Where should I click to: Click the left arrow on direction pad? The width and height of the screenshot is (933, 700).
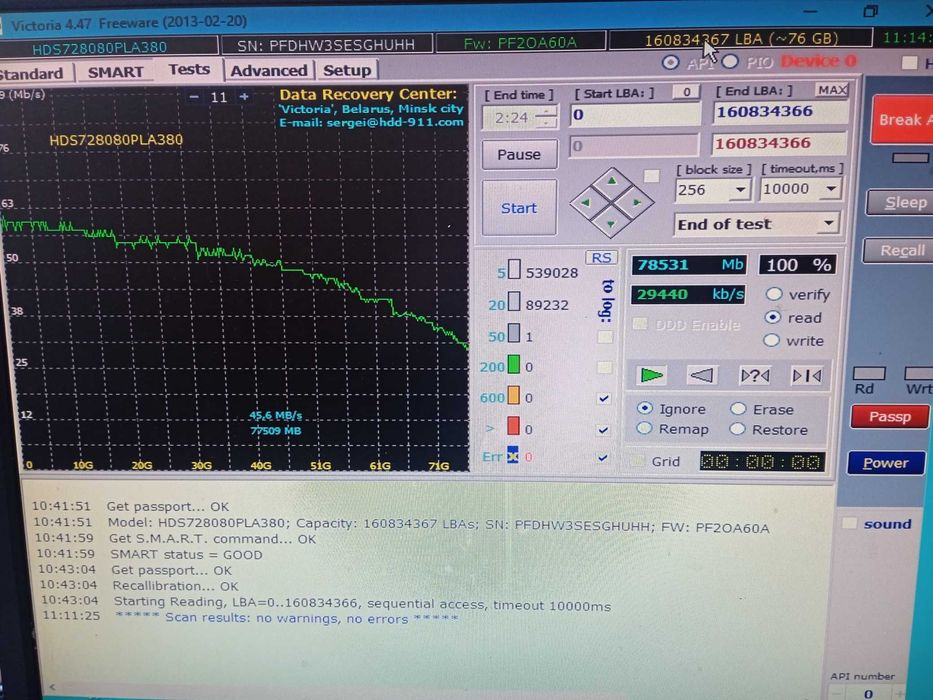[586, 202]
